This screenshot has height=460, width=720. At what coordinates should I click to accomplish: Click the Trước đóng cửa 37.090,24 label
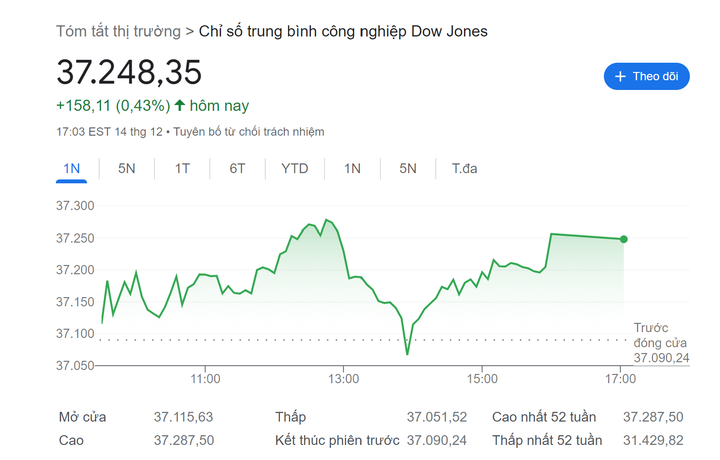660,343
